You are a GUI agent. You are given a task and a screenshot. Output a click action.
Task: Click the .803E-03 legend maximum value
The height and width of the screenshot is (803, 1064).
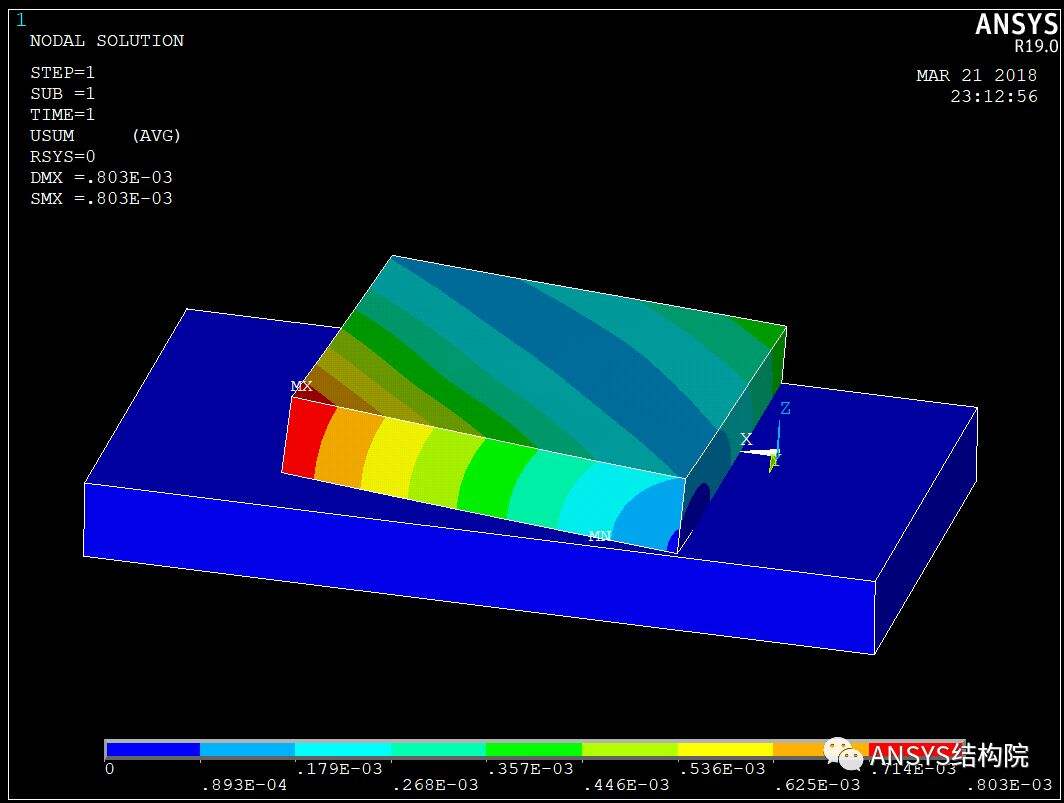(1009, 785)
